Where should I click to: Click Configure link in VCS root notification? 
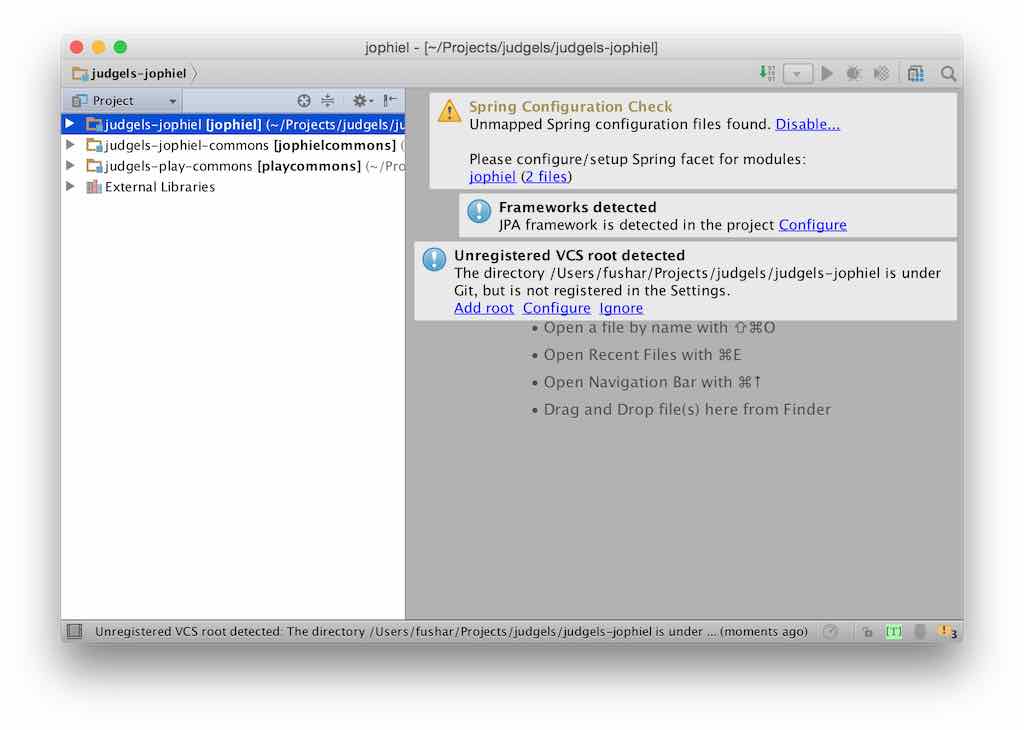tap(556, 308)
